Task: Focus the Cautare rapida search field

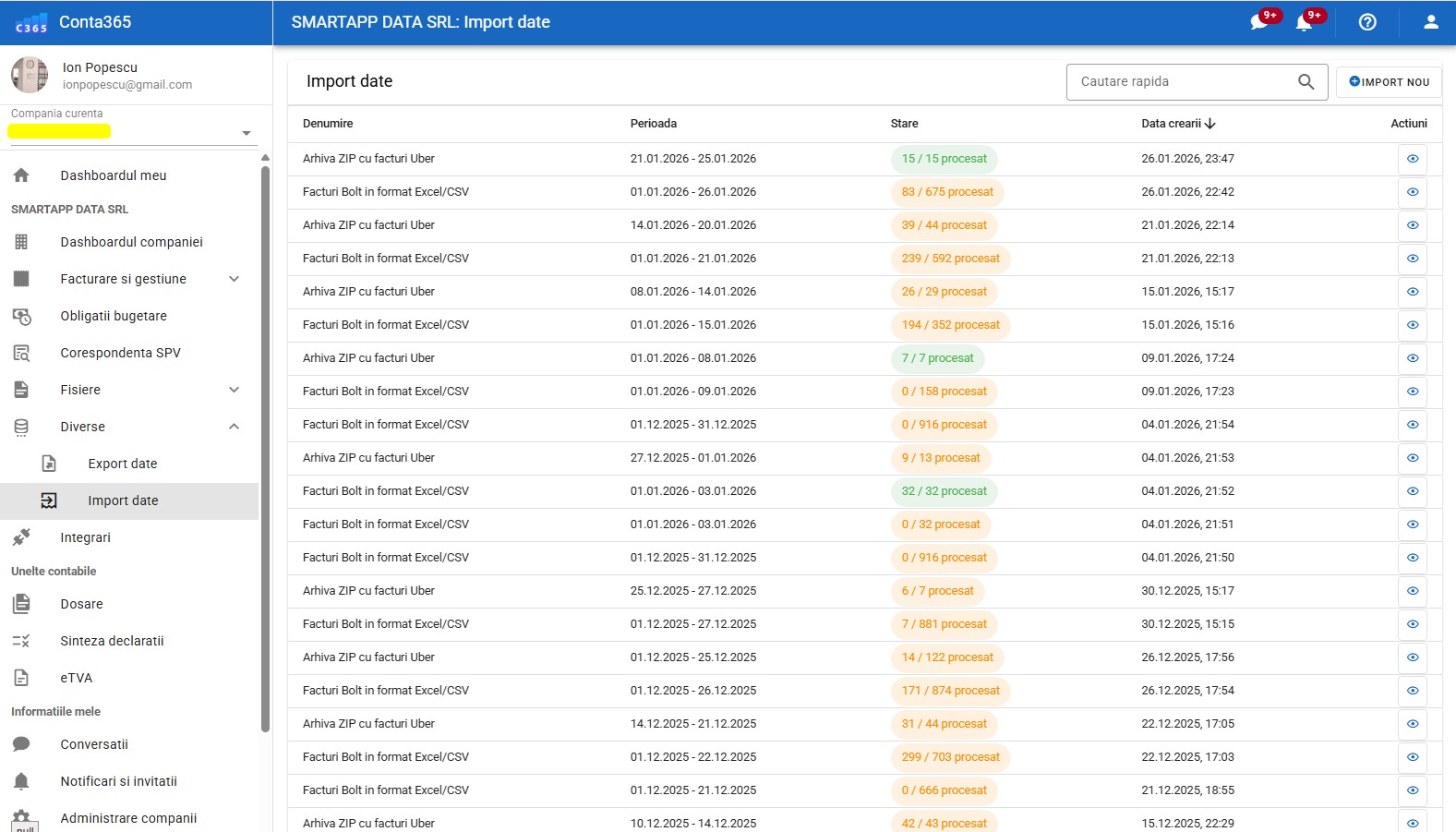Action: (1182, 82)
